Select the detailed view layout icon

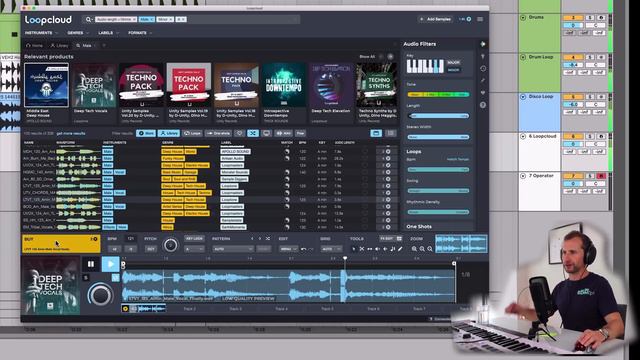tap(376, 133)
